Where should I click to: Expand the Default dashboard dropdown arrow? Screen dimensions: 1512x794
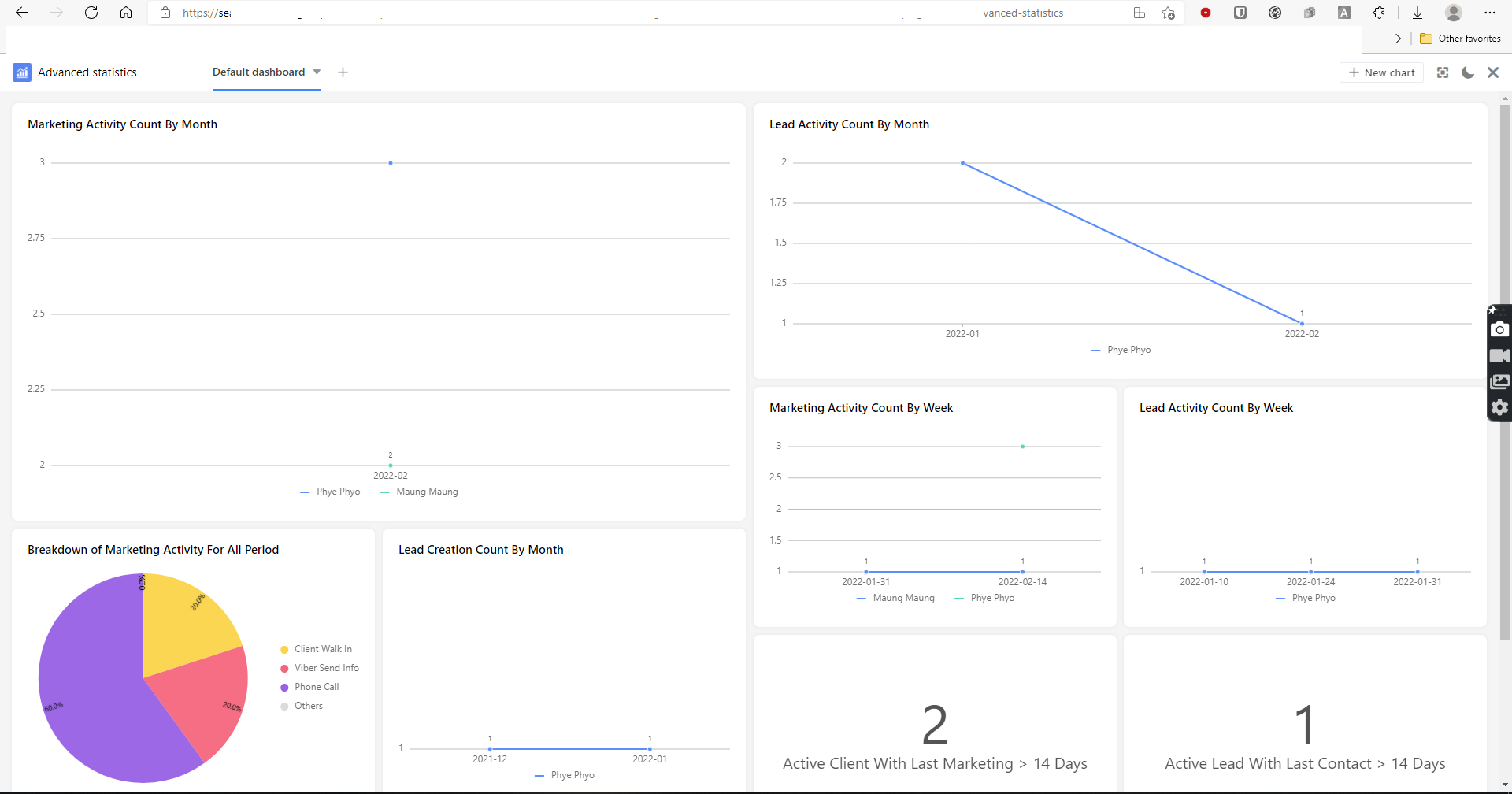pyautogui.click(x=317, y=72)
